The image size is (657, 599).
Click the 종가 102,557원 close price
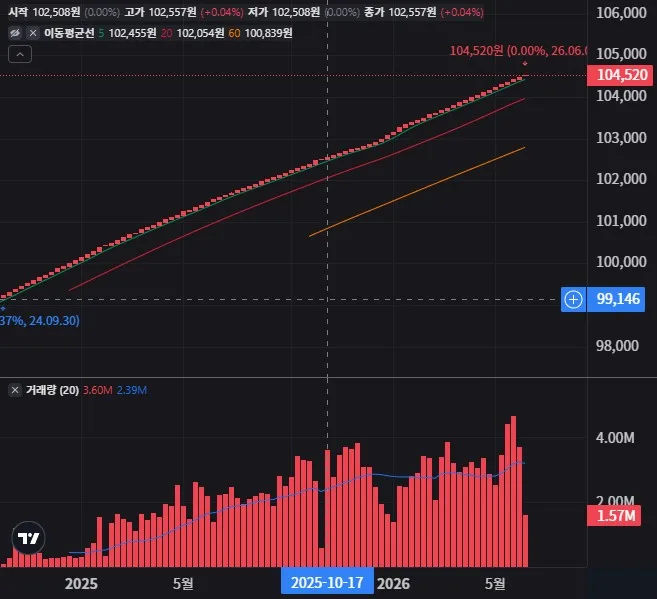tap(400, 12)
